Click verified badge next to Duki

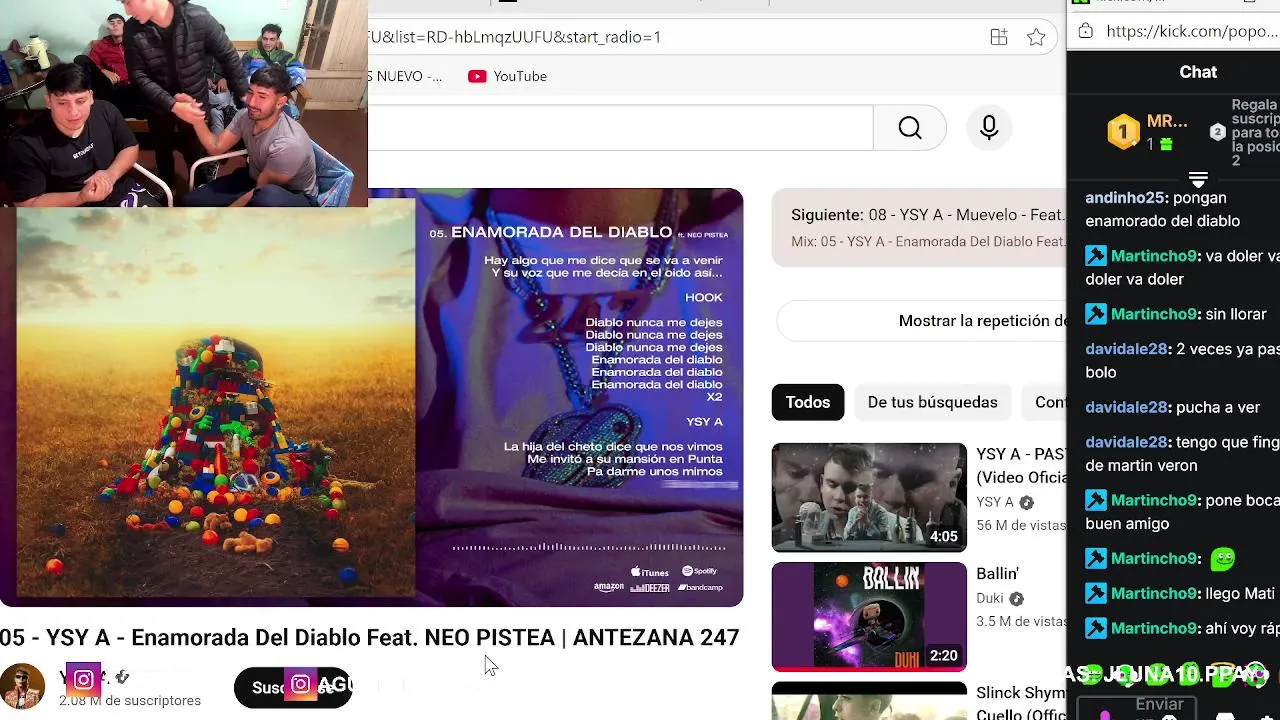[x=1016, y=598]
